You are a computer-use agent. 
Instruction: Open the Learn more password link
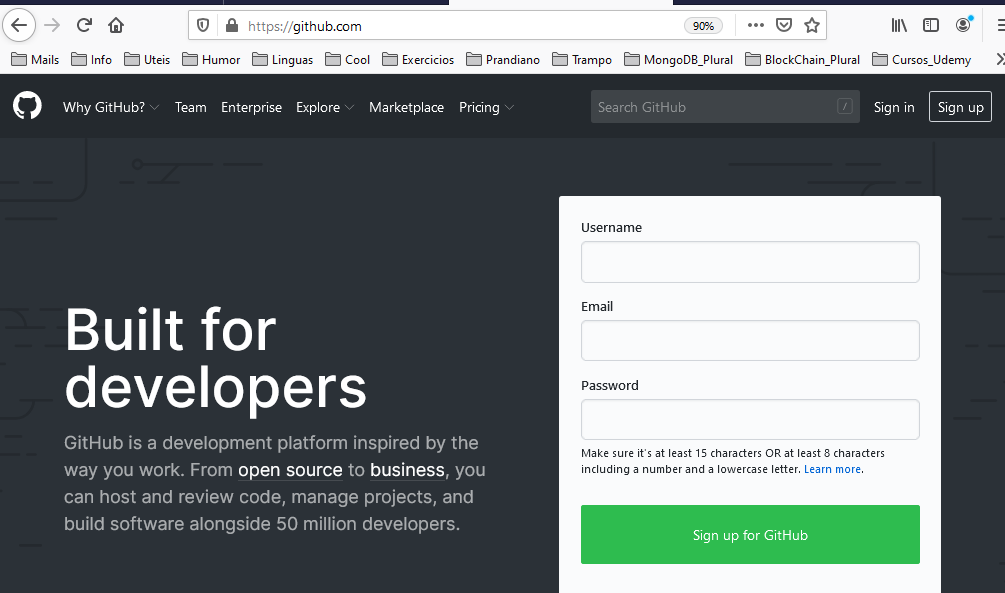[832, 469]
